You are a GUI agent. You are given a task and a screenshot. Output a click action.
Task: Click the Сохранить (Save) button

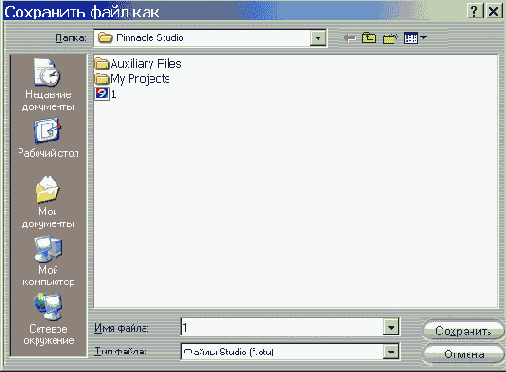tap(463, 330)
